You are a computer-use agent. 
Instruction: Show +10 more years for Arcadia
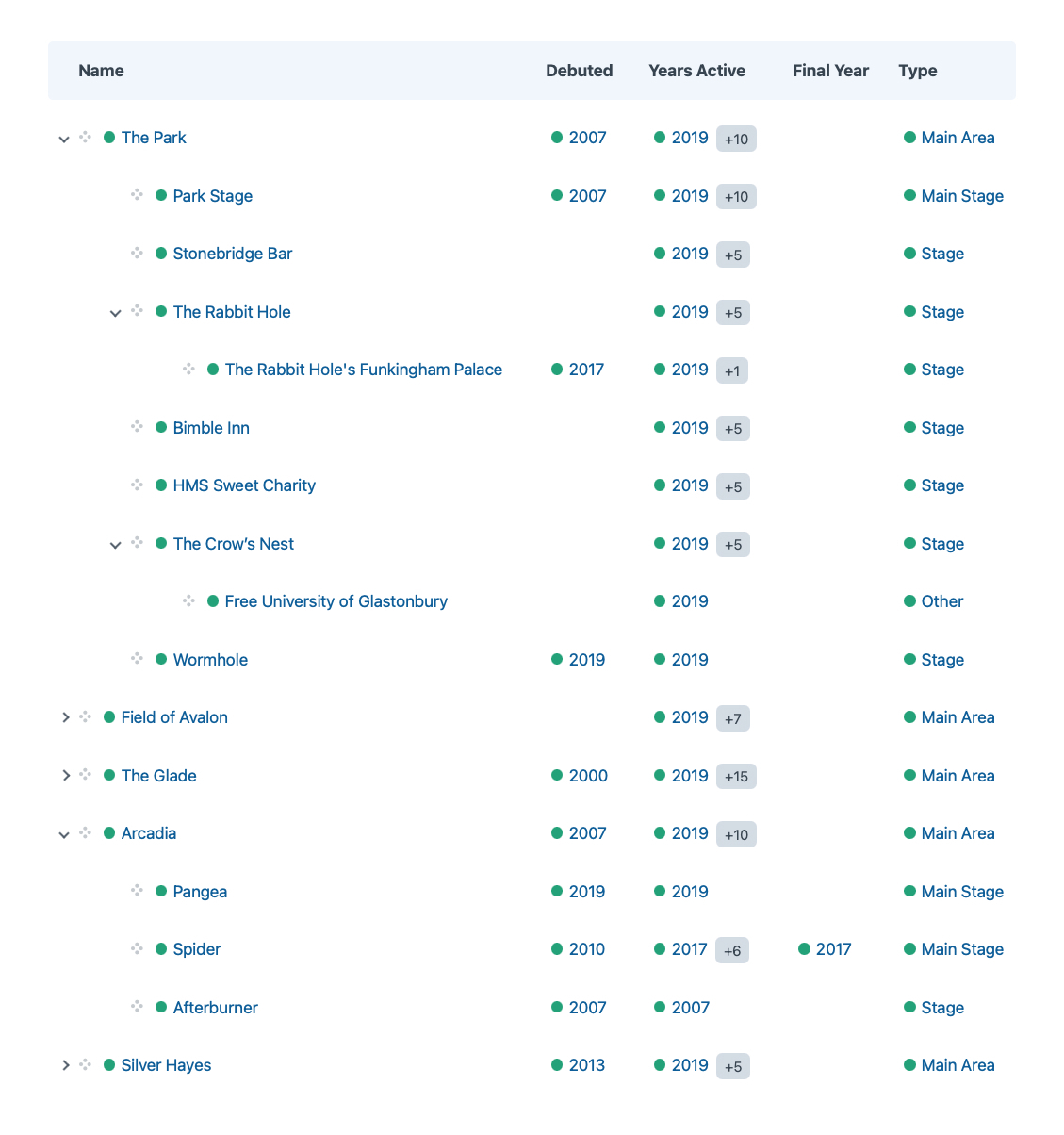tap(736, 834)
